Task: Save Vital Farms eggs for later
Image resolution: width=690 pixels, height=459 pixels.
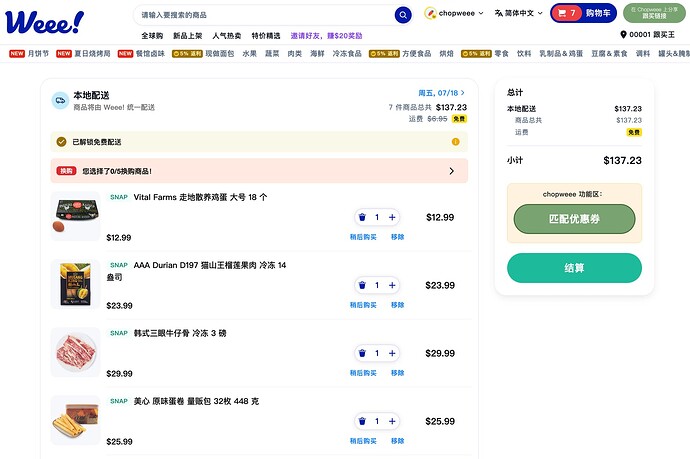Action: click(x=363, y=237)
